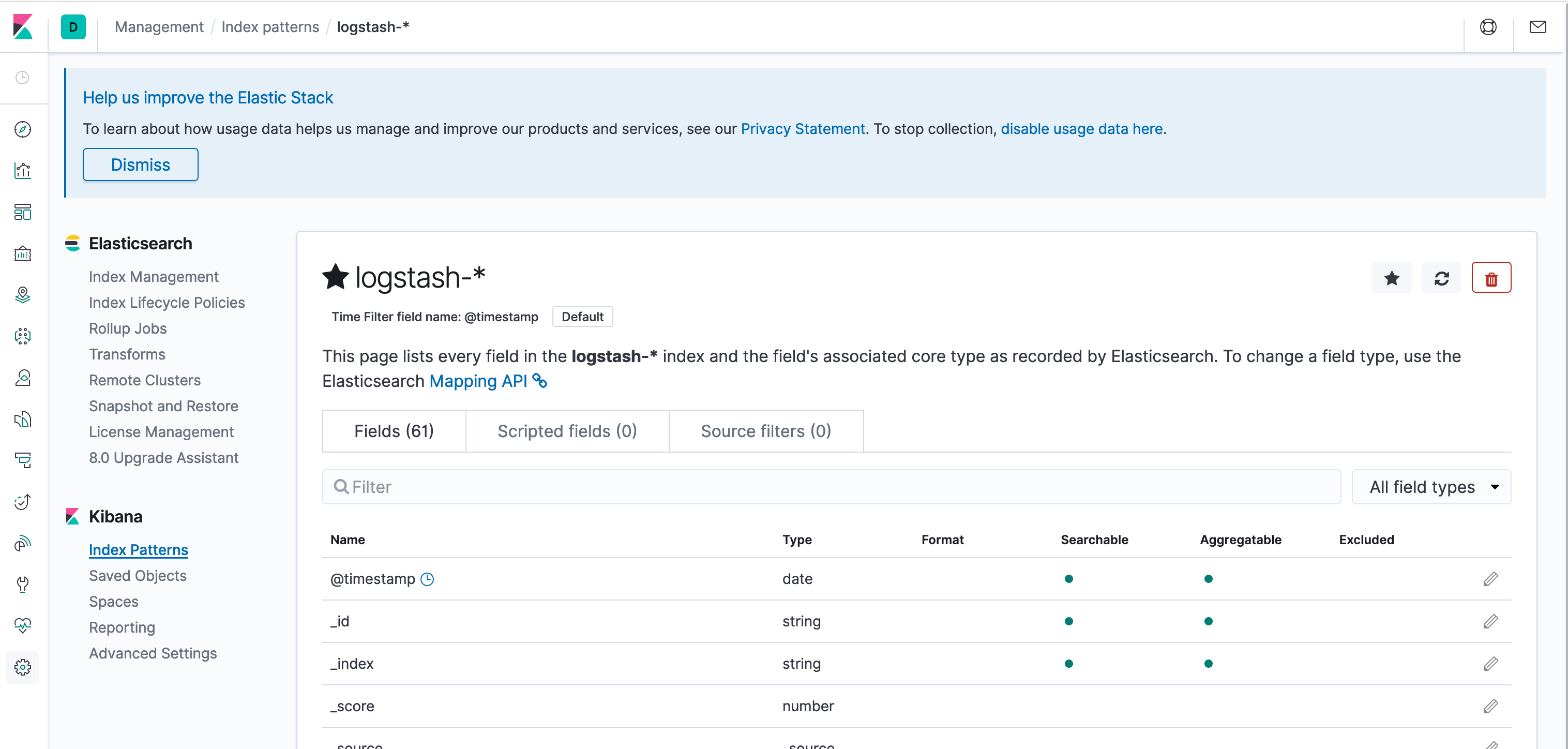Open Logs icon in sidebar
Image resolution: width=1568 pixels, height=749 pixels.
(x=23, y=419)
